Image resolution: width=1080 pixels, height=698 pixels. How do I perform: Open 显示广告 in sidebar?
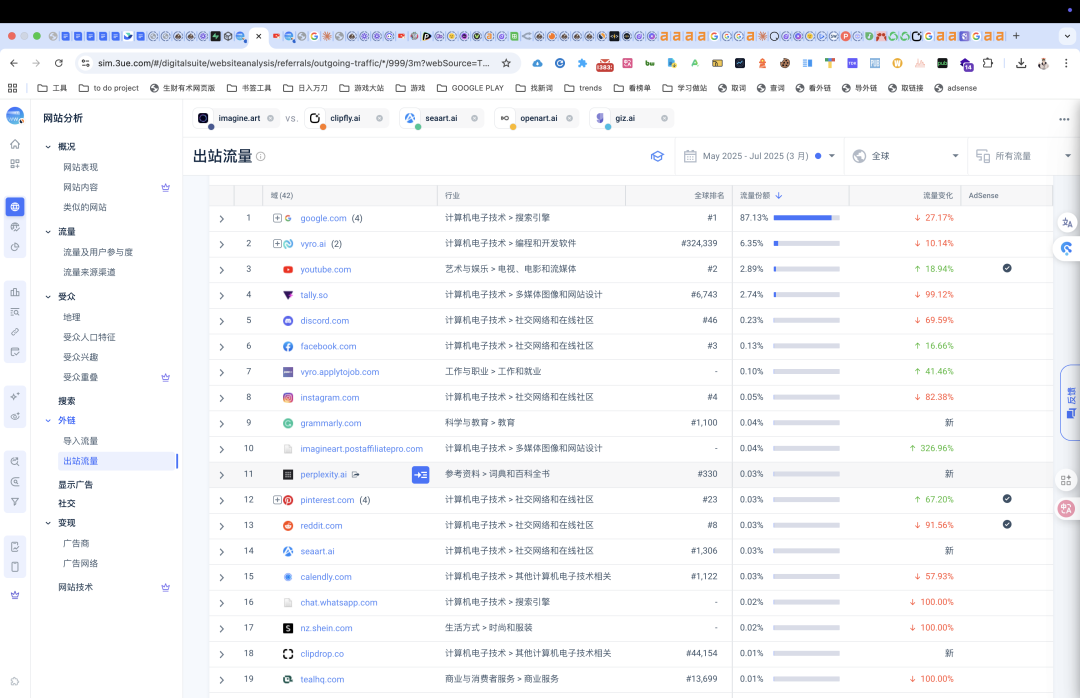point(75,485)
